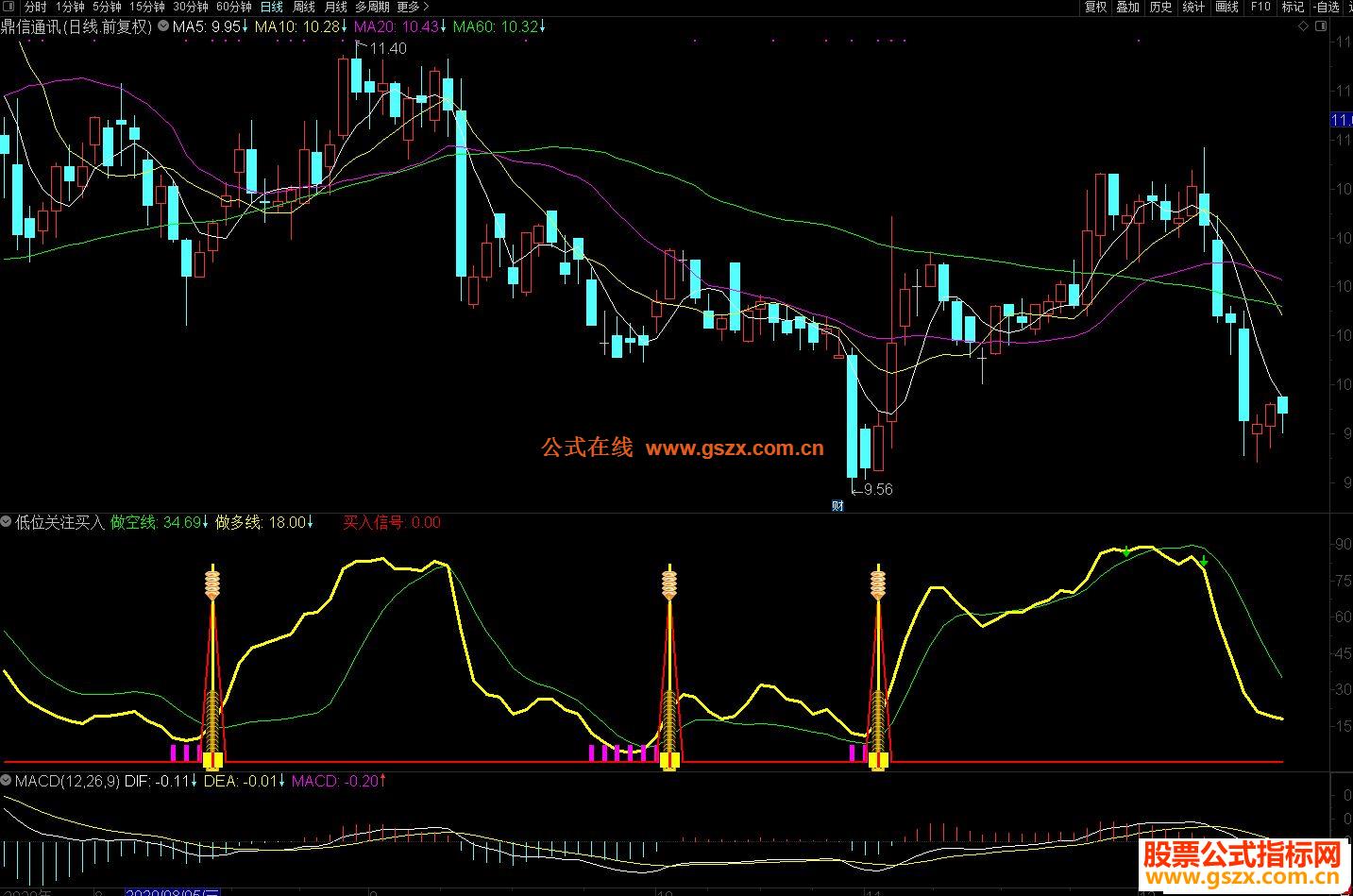Click the 叠加 overlay button
The width and height of the screenshot is (1353, 896).
pyautogui.click(x=1128, y=7)
